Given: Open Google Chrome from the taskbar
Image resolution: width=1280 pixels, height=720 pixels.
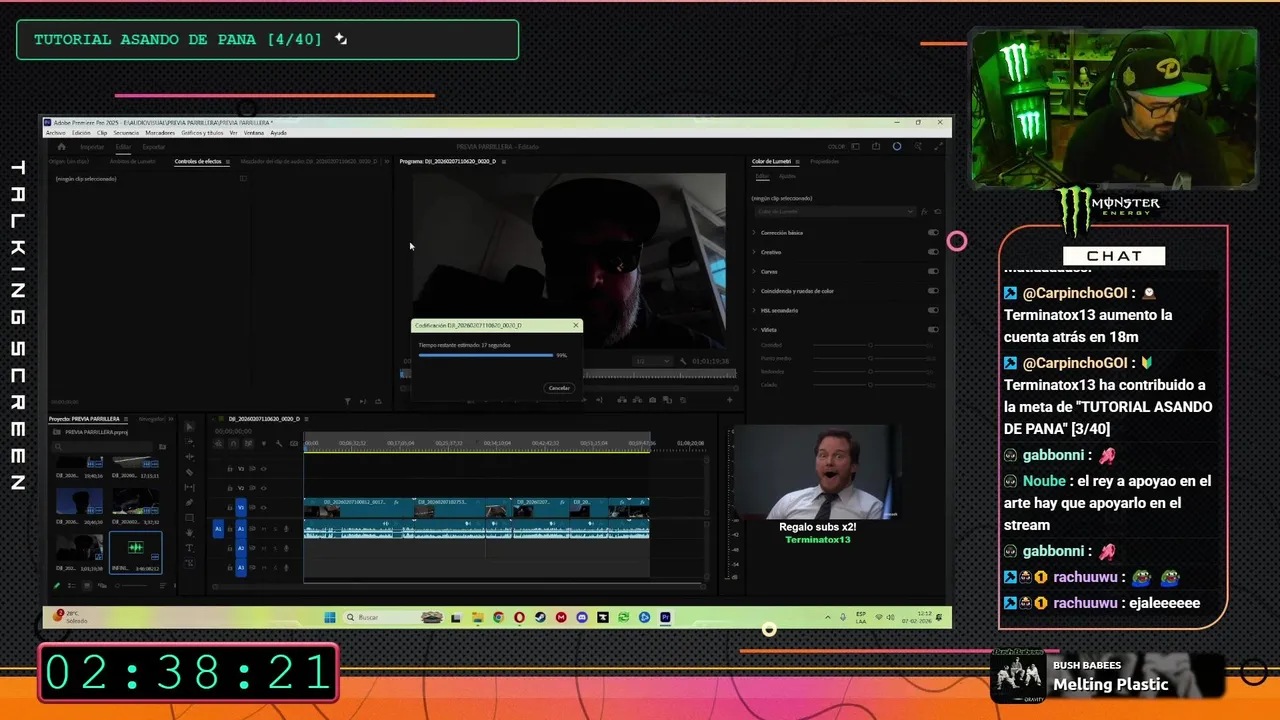Looking at the screenshot, I should (498, 617).
